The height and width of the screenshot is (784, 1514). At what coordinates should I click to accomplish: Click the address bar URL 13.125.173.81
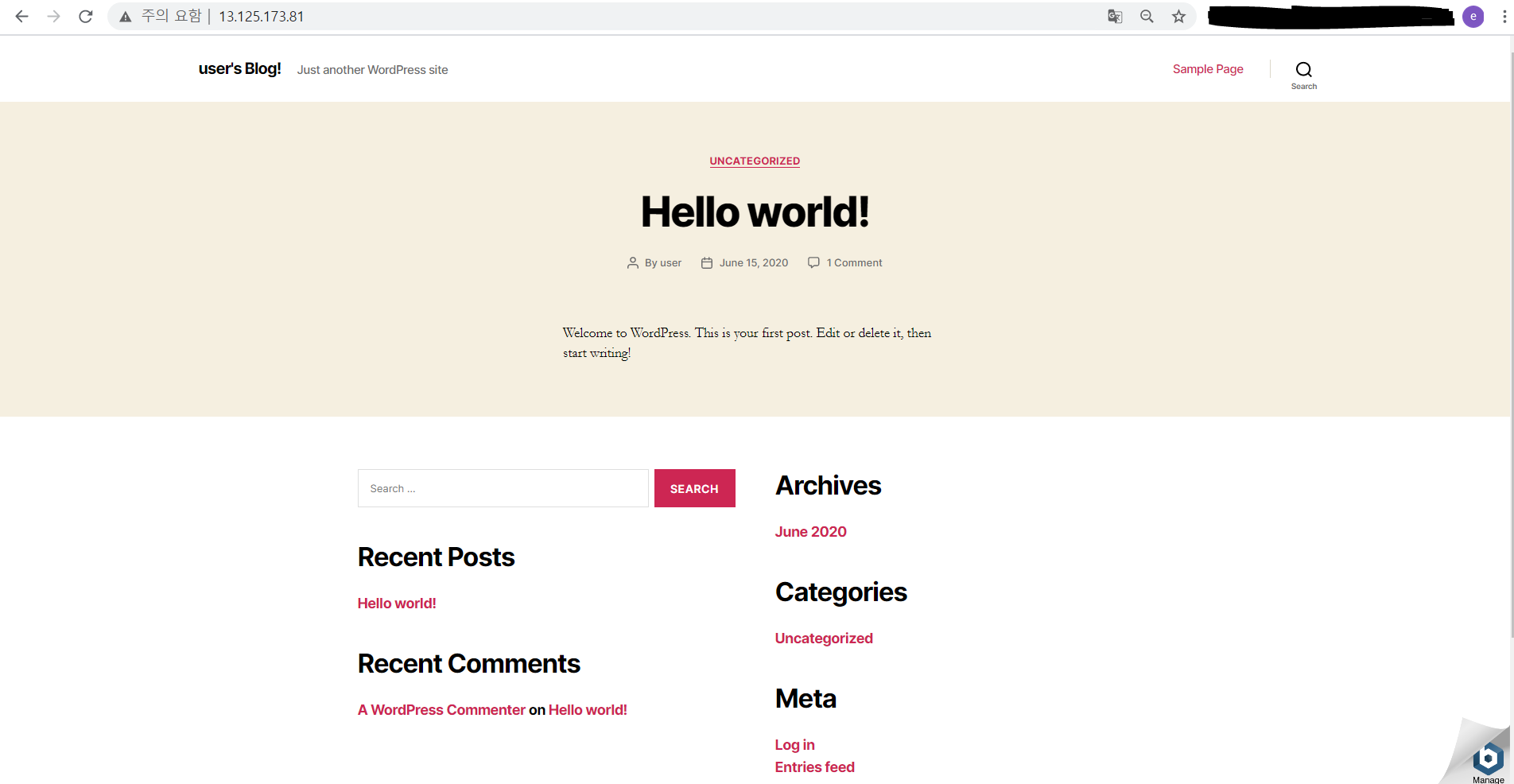pyautogui.click(x=262, y=17)
